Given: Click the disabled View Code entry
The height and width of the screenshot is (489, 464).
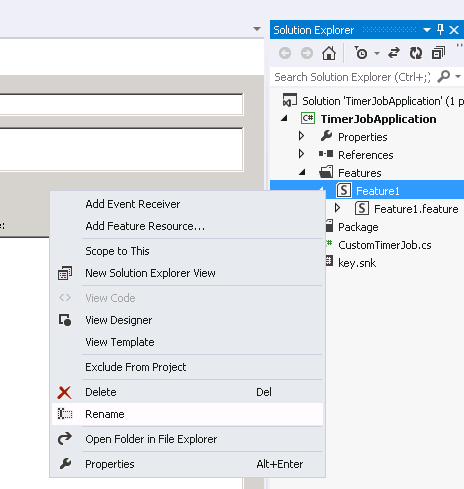Looking at the screenshot, I should coord(188,298).
